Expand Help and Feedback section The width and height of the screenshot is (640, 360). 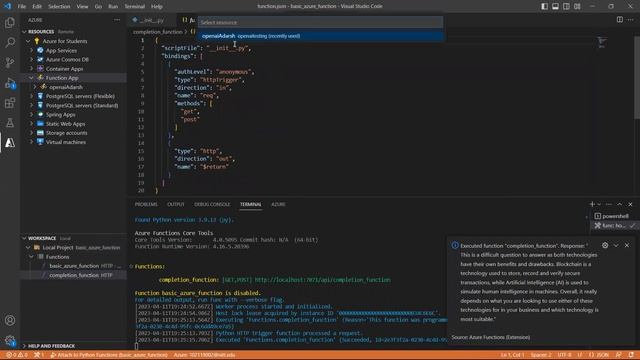tap(24, 346)
